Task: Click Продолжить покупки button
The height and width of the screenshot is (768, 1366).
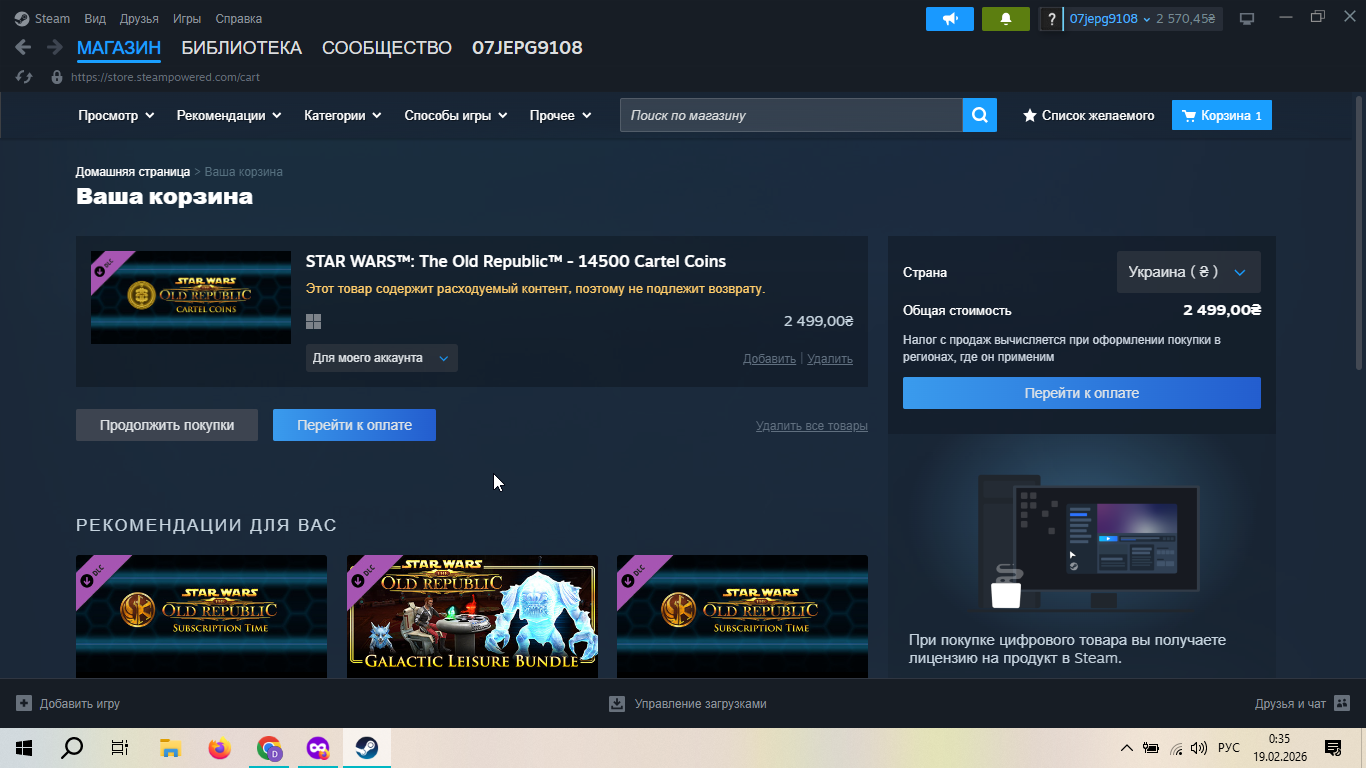Action: click(x=167, y=425)
